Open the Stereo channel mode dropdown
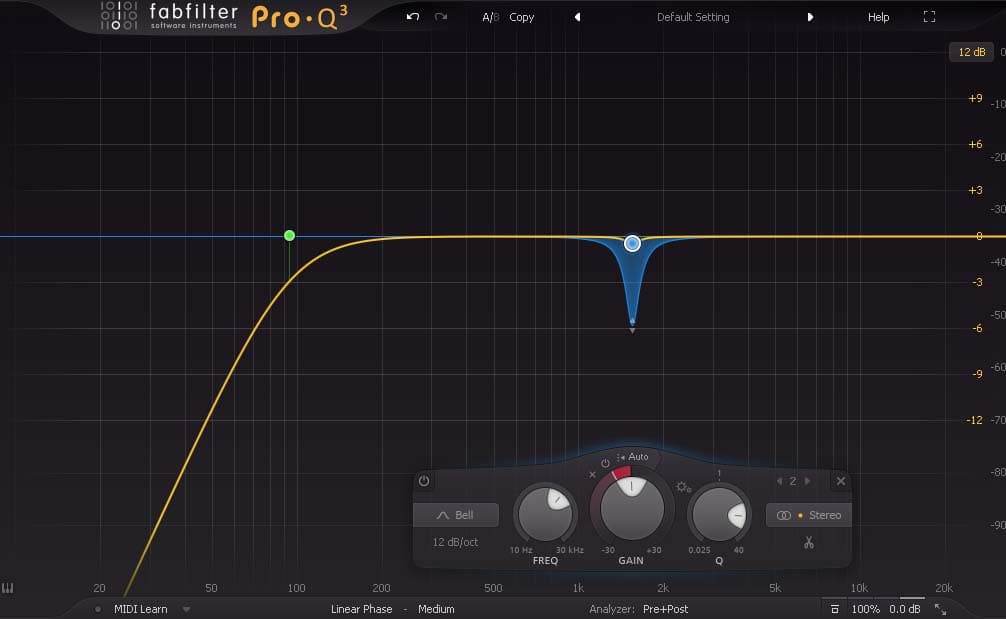 point(809,514)
